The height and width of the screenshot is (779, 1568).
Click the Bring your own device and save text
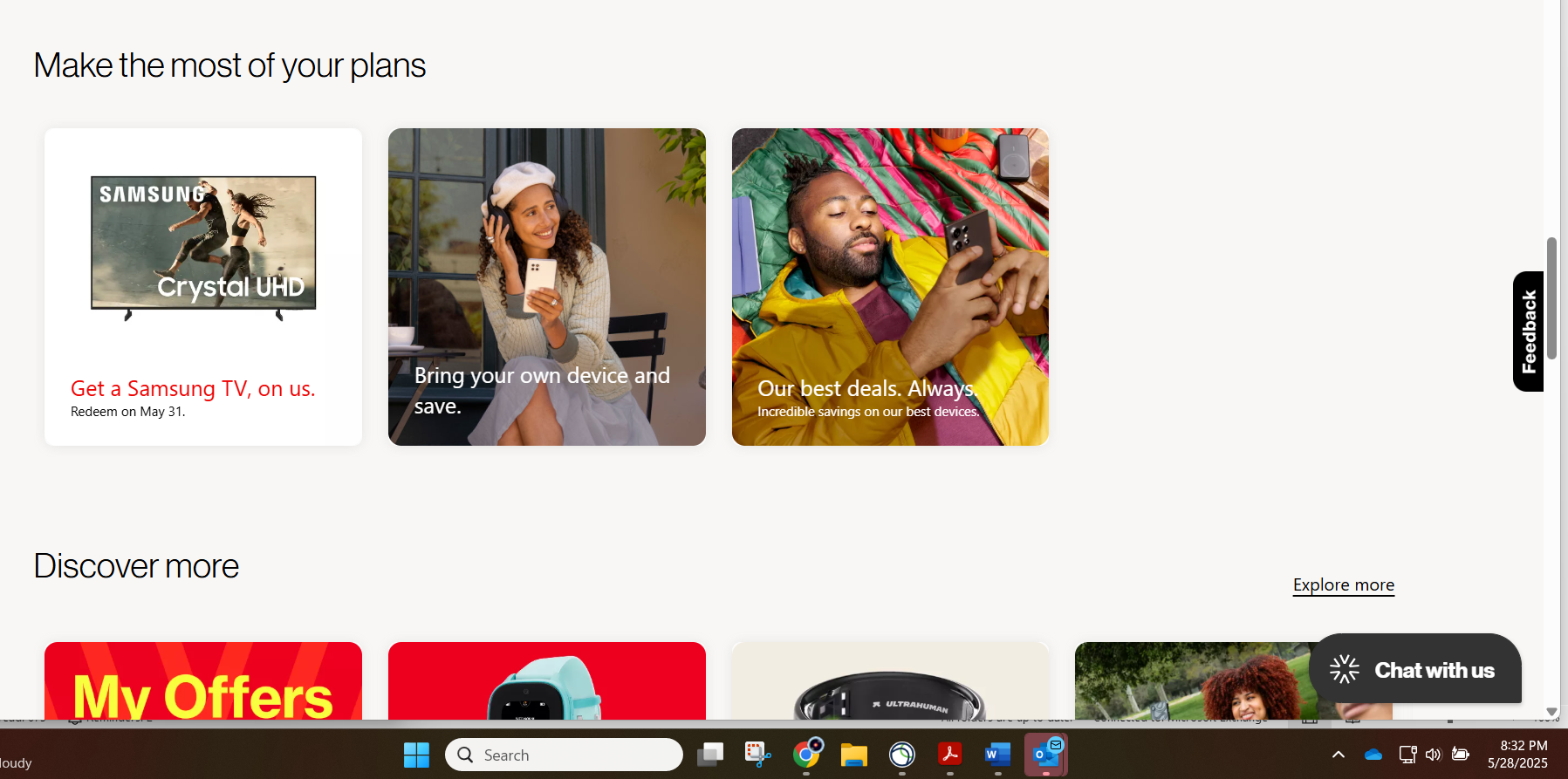(542, 391)
